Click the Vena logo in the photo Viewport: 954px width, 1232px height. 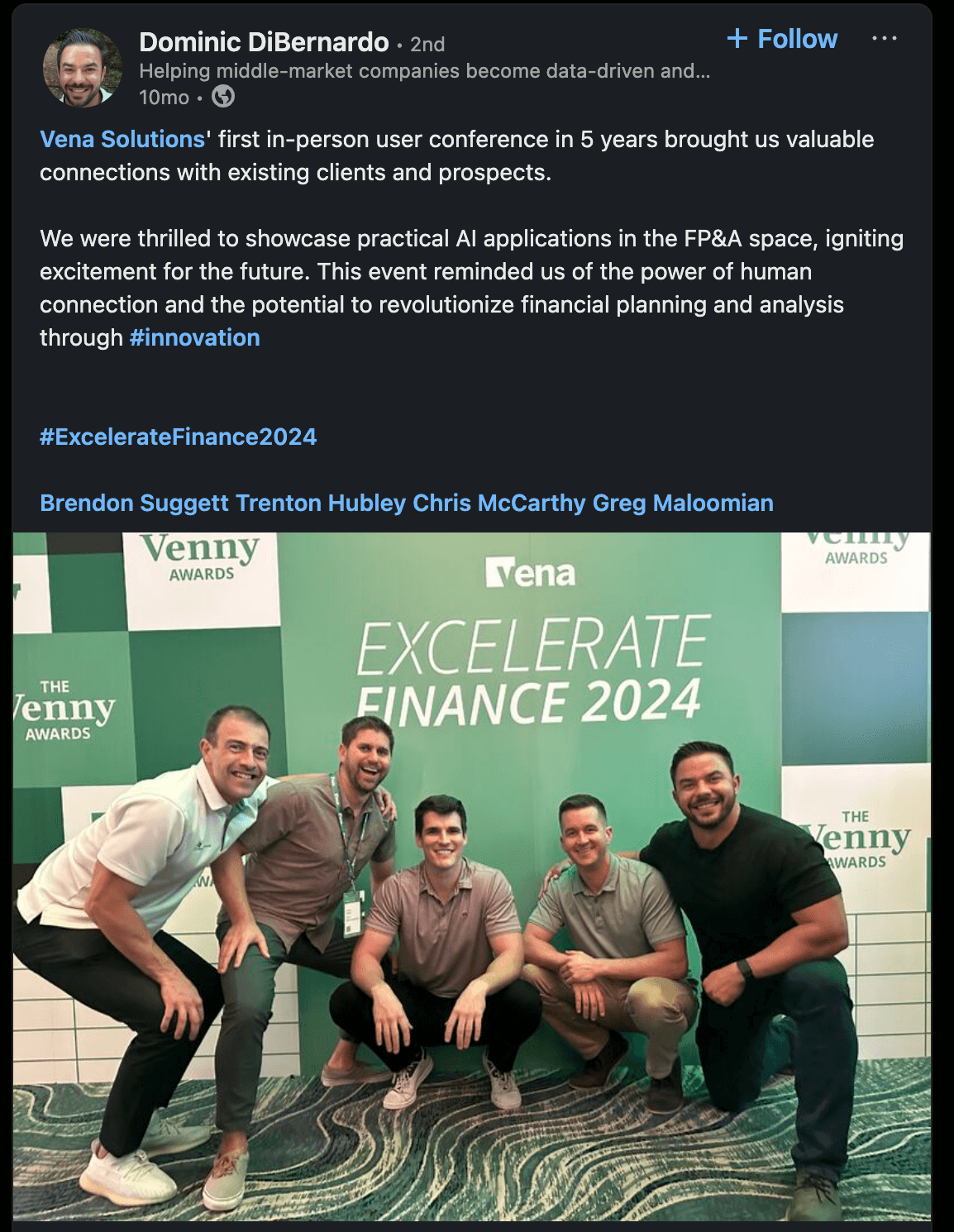click(531, 573)
